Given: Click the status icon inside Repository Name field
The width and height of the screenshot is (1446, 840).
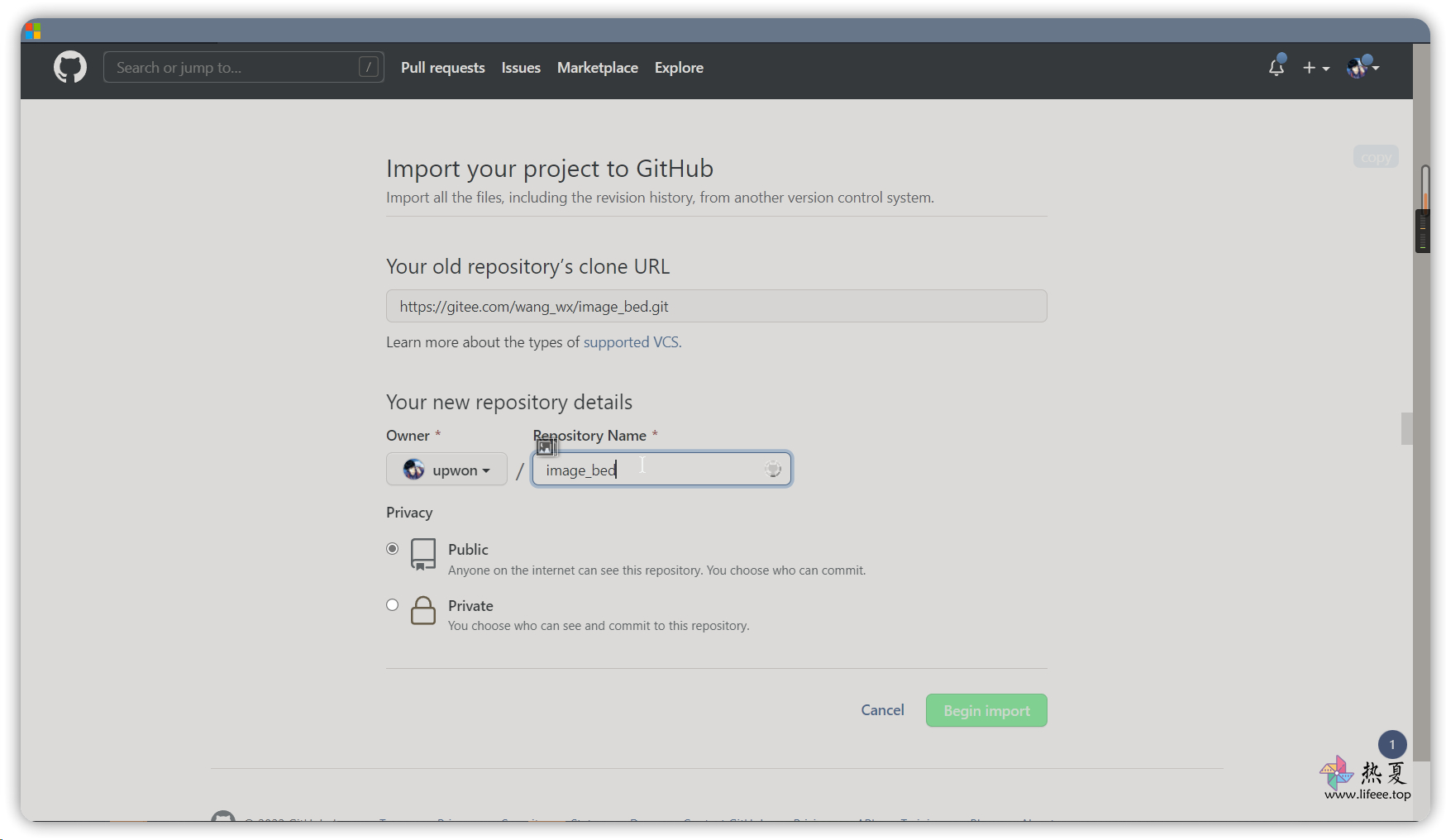Looking at the screenshot, I should pyautogui.click(x=773, y=469).
